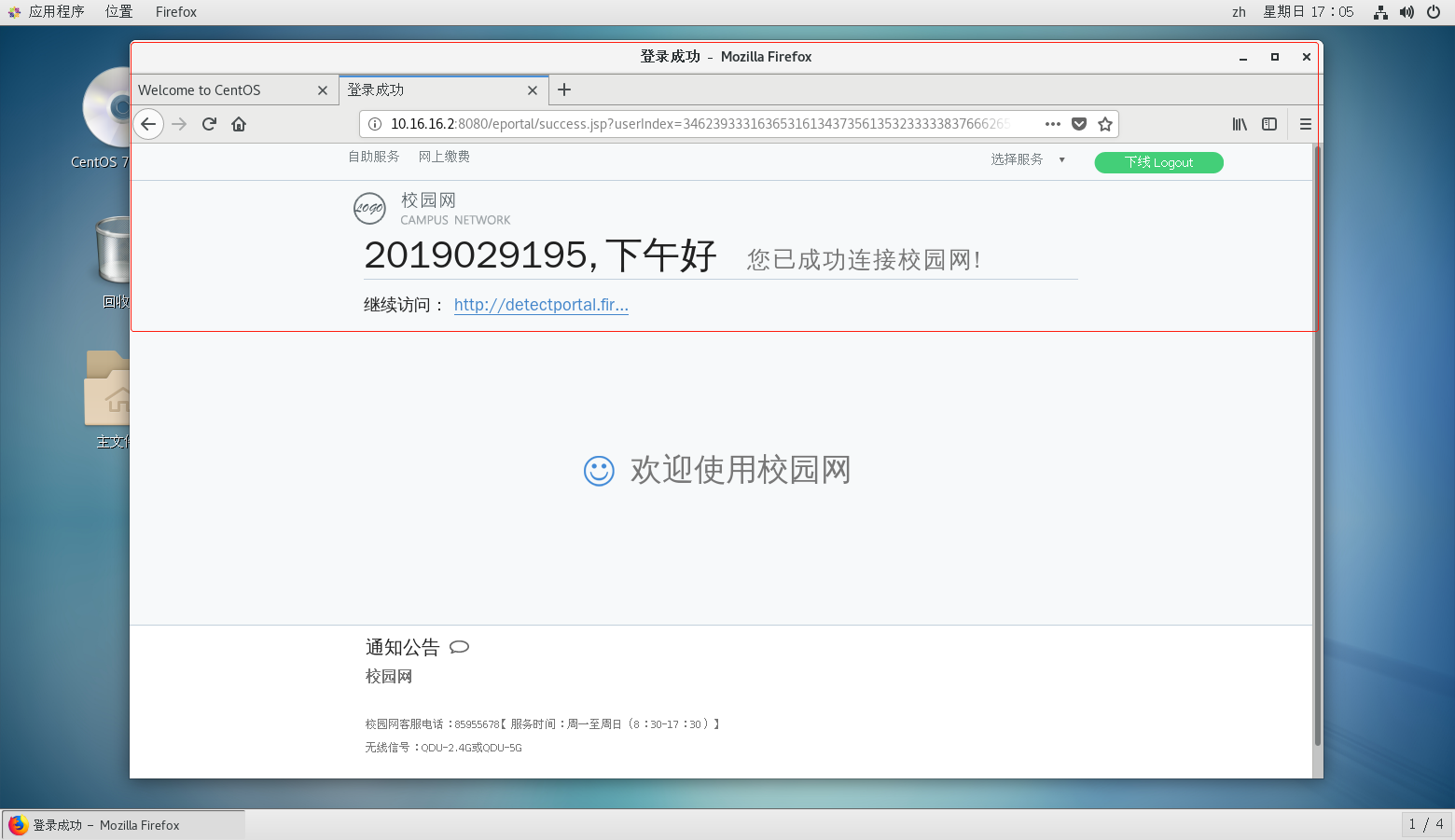Maximize the Firefox window
1455x840 pixels.
1275,57
